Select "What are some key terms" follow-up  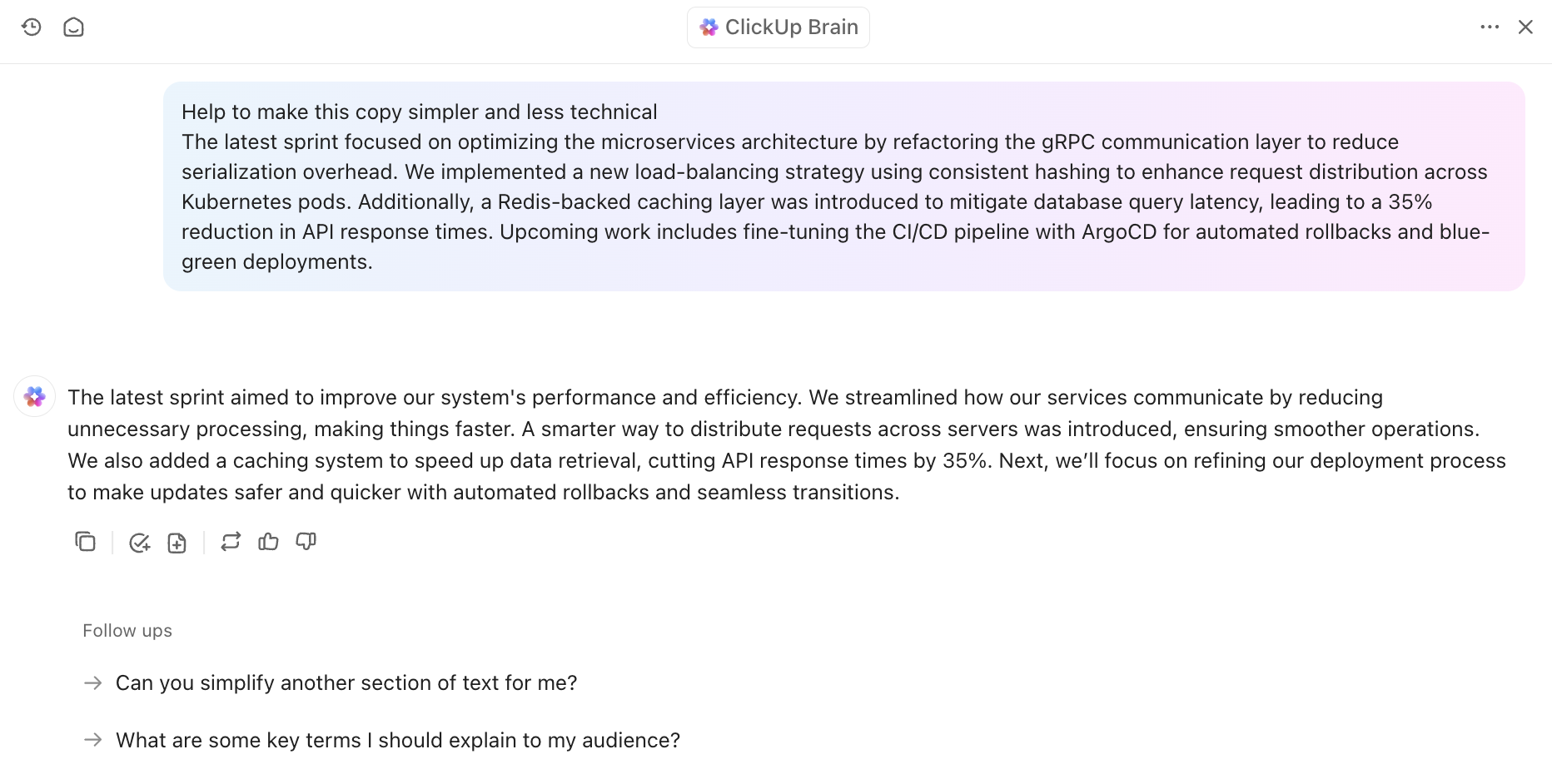click(397, 741)
